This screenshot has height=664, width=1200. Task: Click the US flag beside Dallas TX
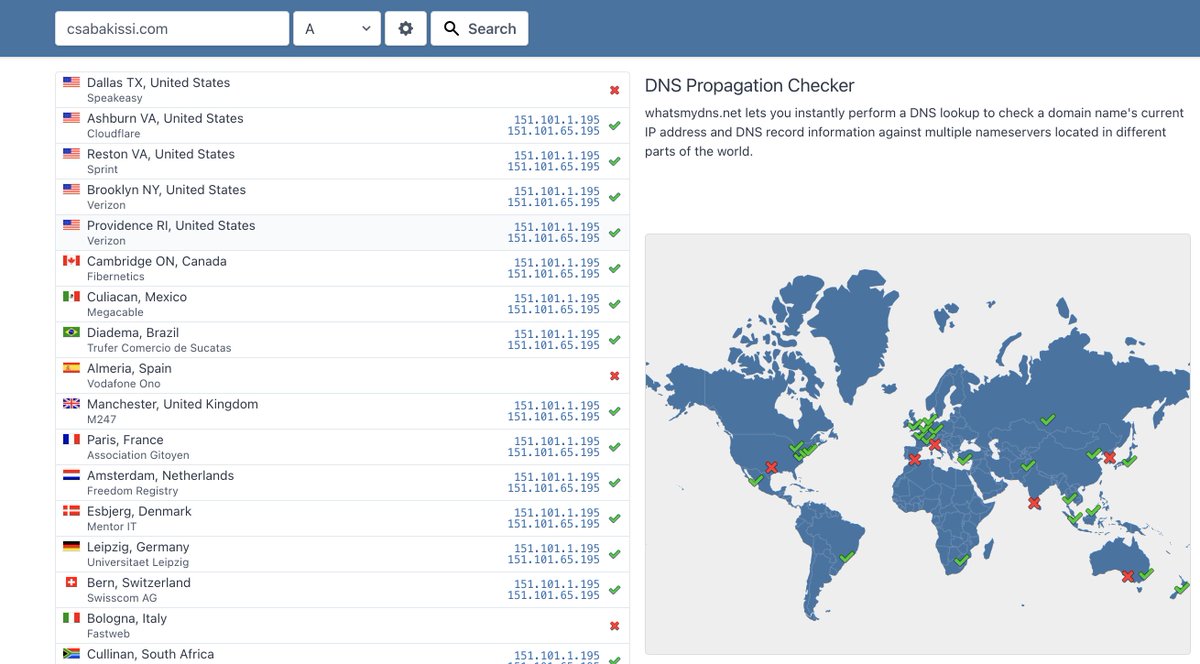(71, 82)
